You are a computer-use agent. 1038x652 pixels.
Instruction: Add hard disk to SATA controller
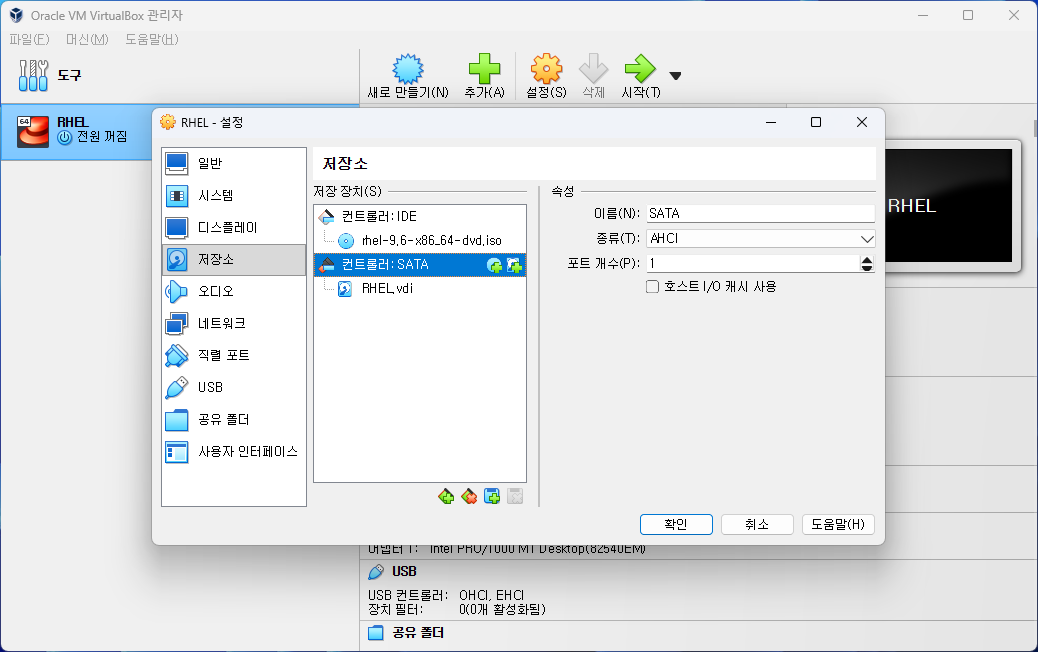tap(514, 265)
